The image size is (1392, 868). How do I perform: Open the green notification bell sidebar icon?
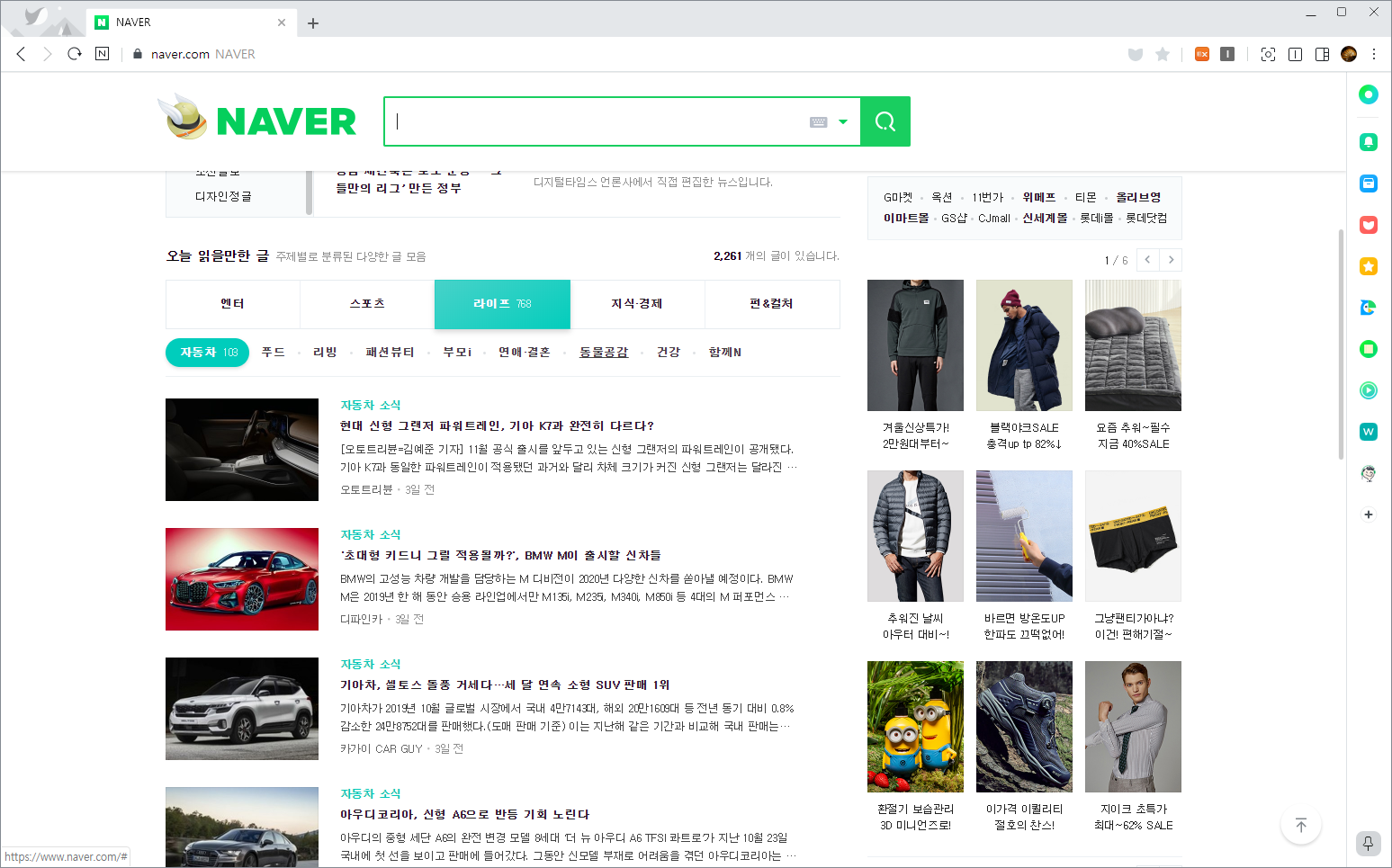tap(1369, 142)
